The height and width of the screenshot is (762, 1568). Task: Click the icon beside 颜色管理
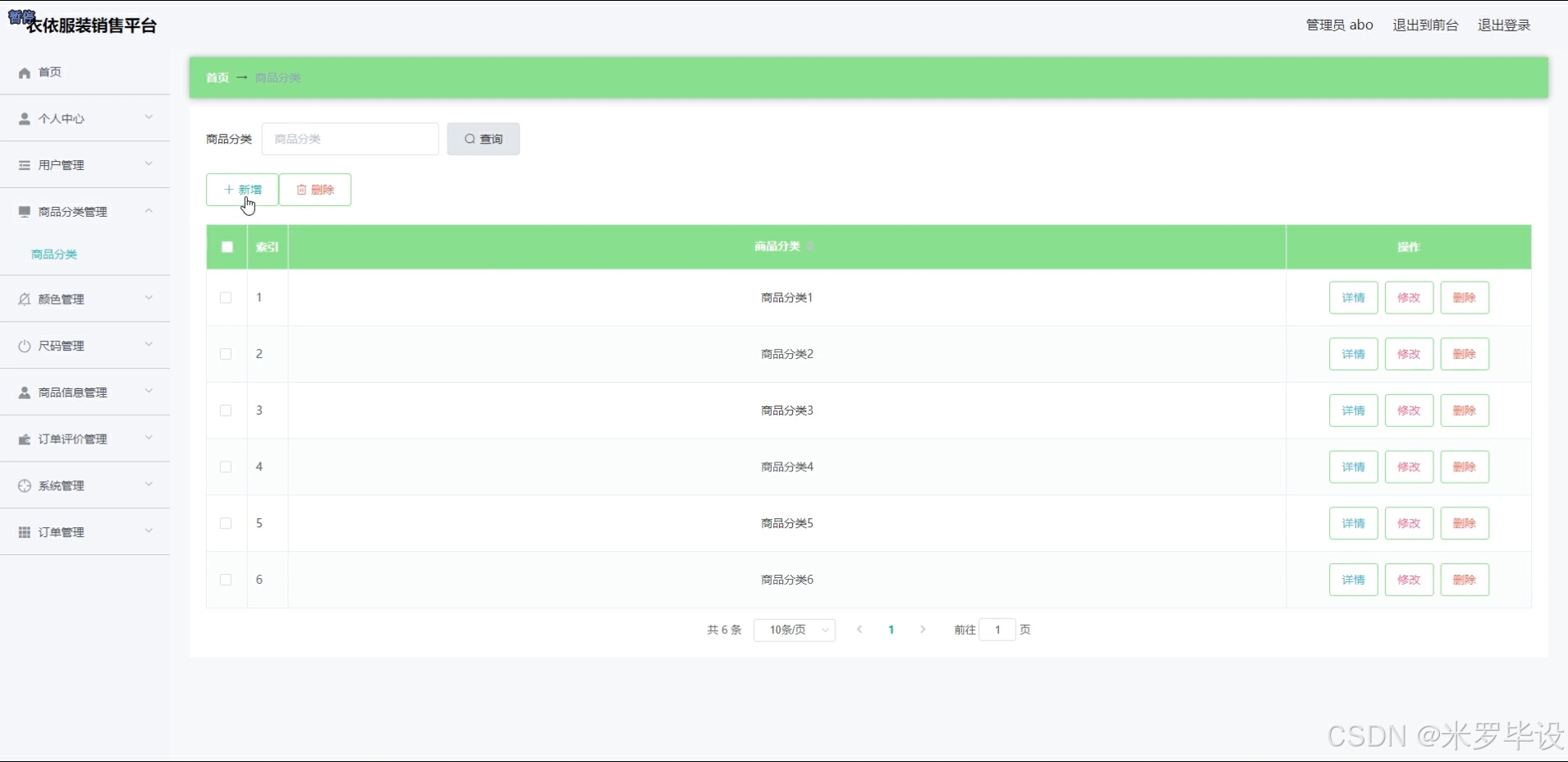tap(25, 300)
